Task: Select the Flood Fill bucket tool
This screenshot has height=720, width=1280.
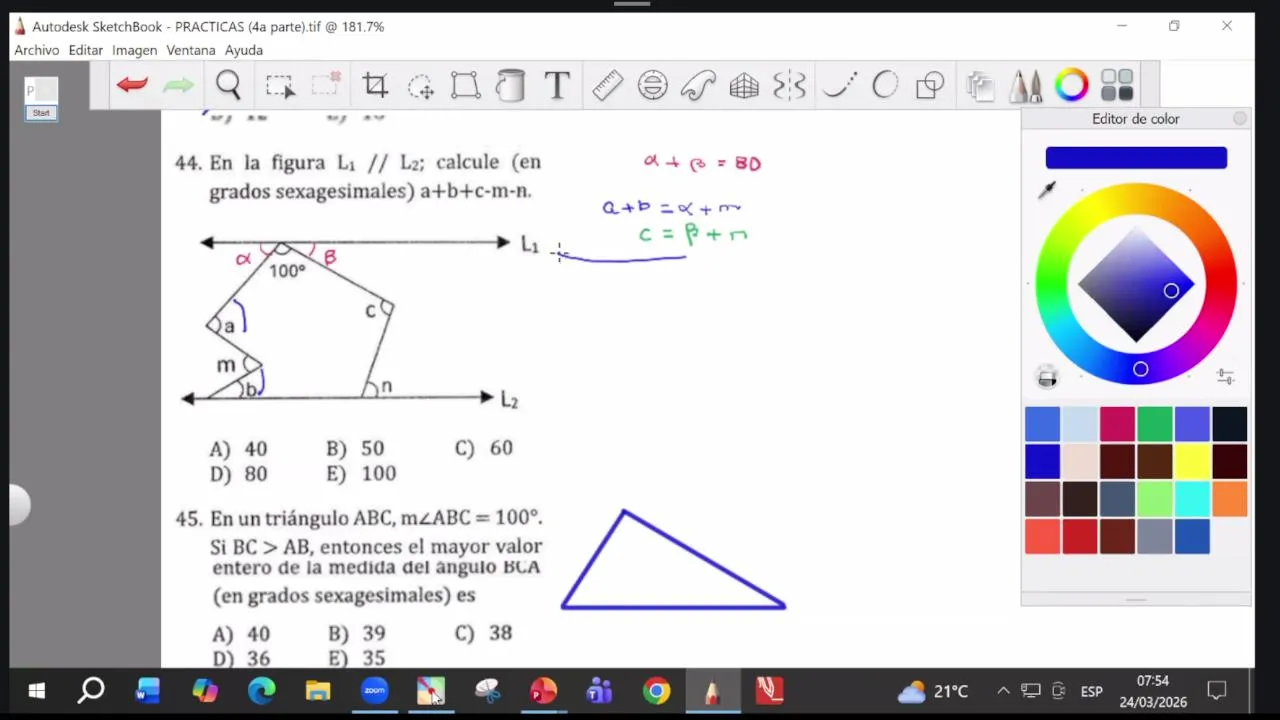Action: coord(510,86)
